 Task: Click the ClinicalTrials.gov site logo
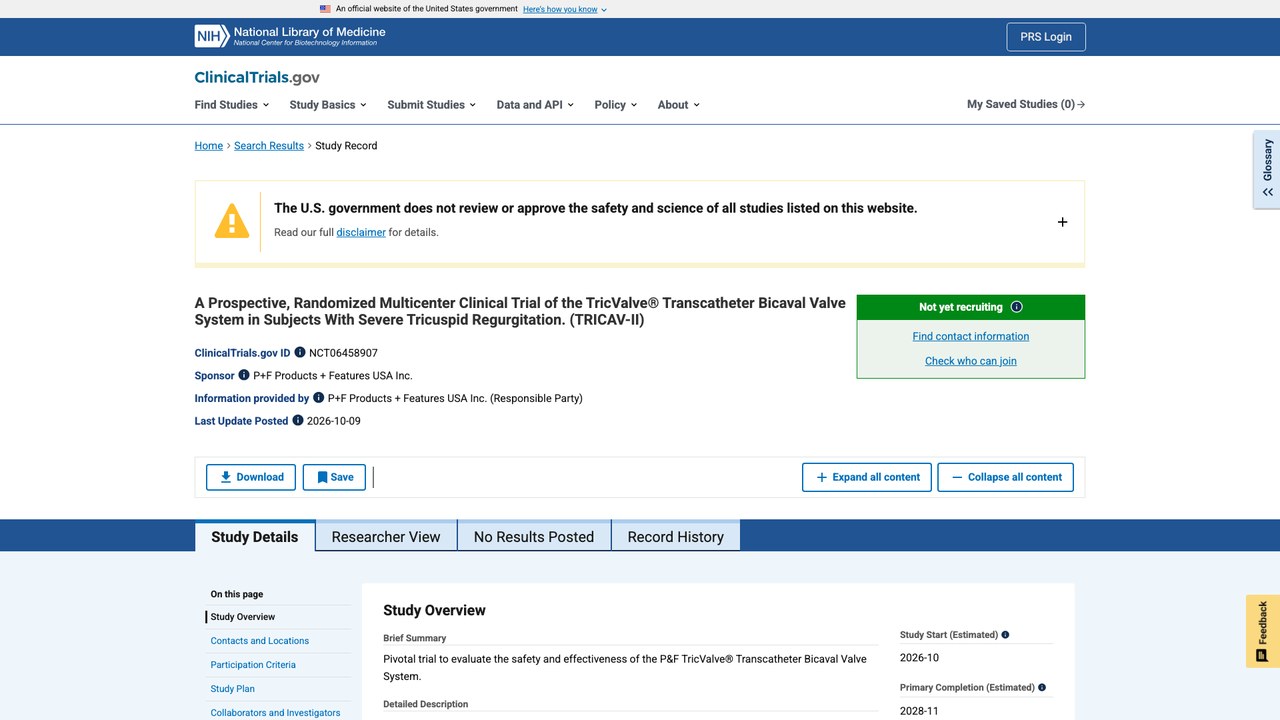[x=257, y=77]
